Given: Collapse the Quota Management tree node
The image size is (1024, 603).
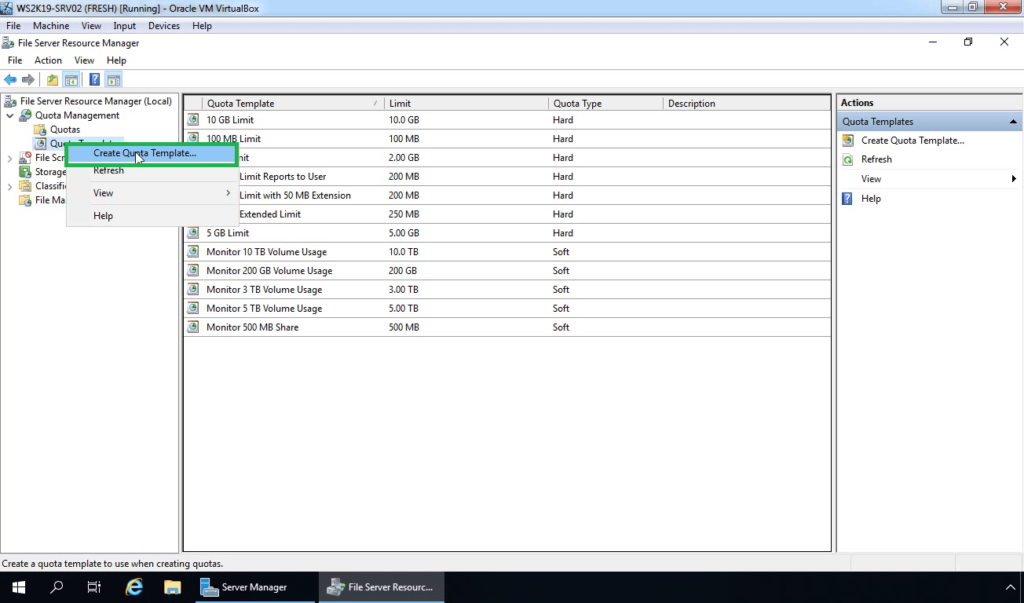Looking at the screenshot, I should 10,116.
